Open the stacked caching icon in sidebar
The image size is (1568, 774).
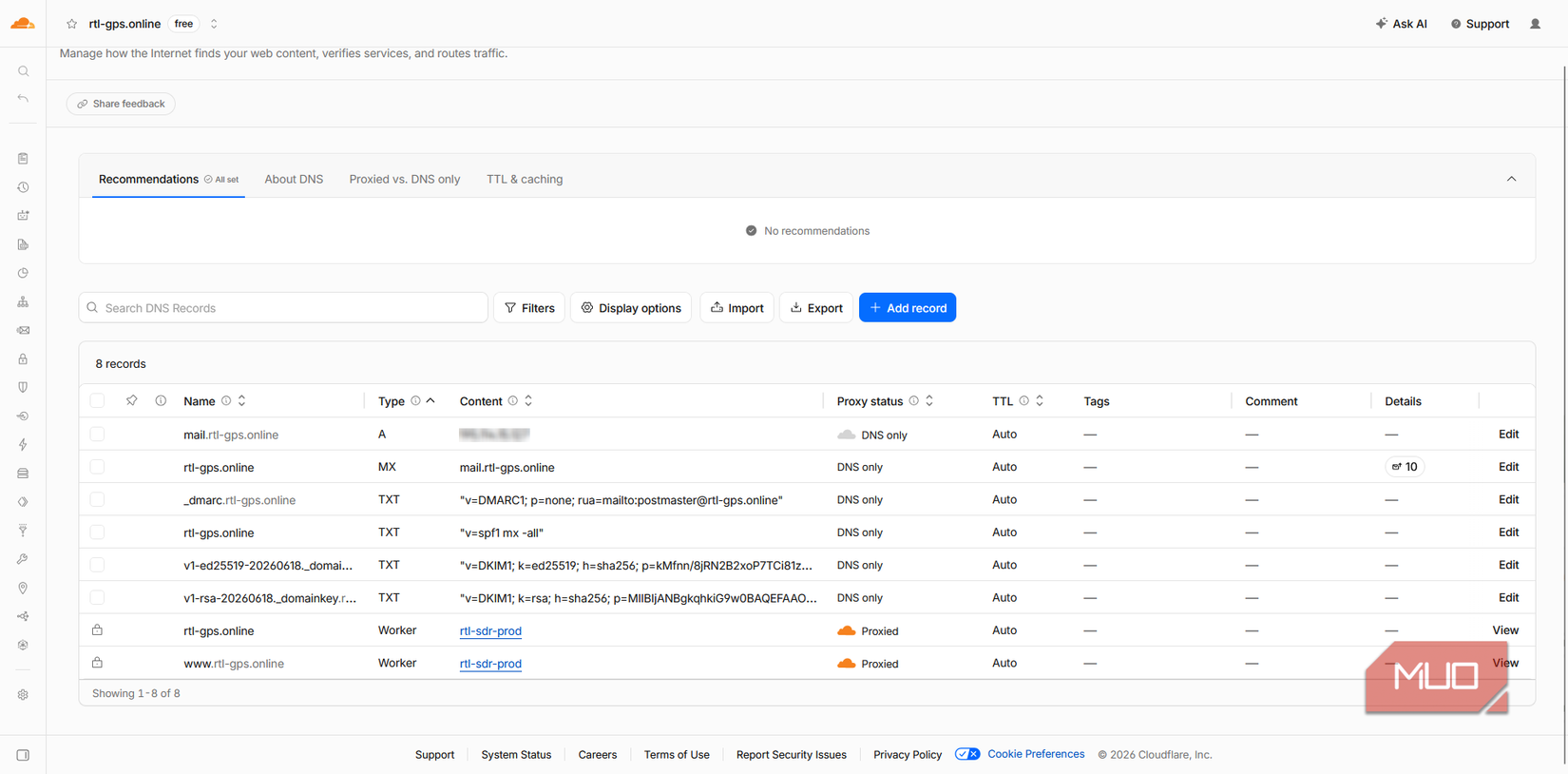[23, 473]
